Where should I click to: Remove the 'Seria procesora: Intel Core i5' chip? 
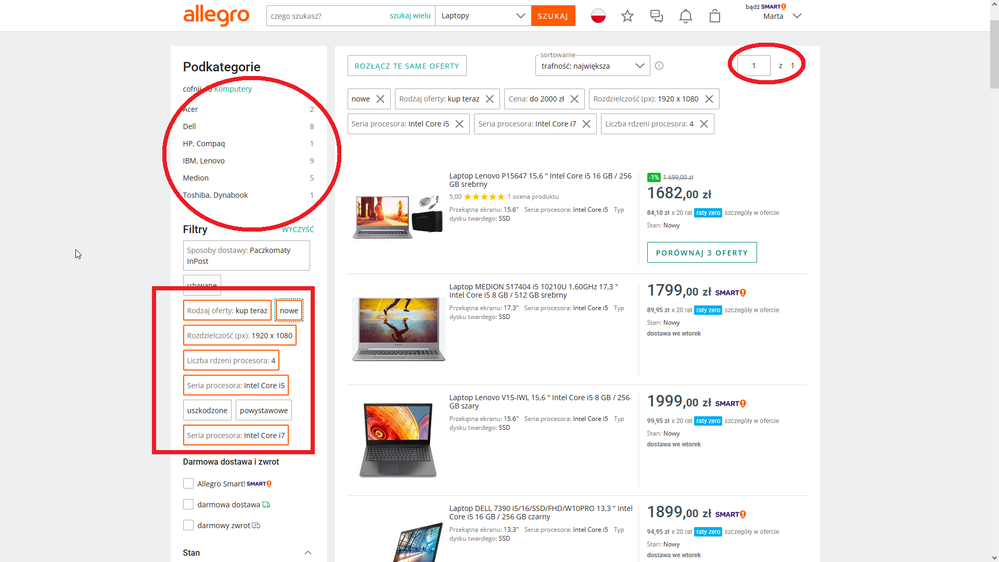459,124
